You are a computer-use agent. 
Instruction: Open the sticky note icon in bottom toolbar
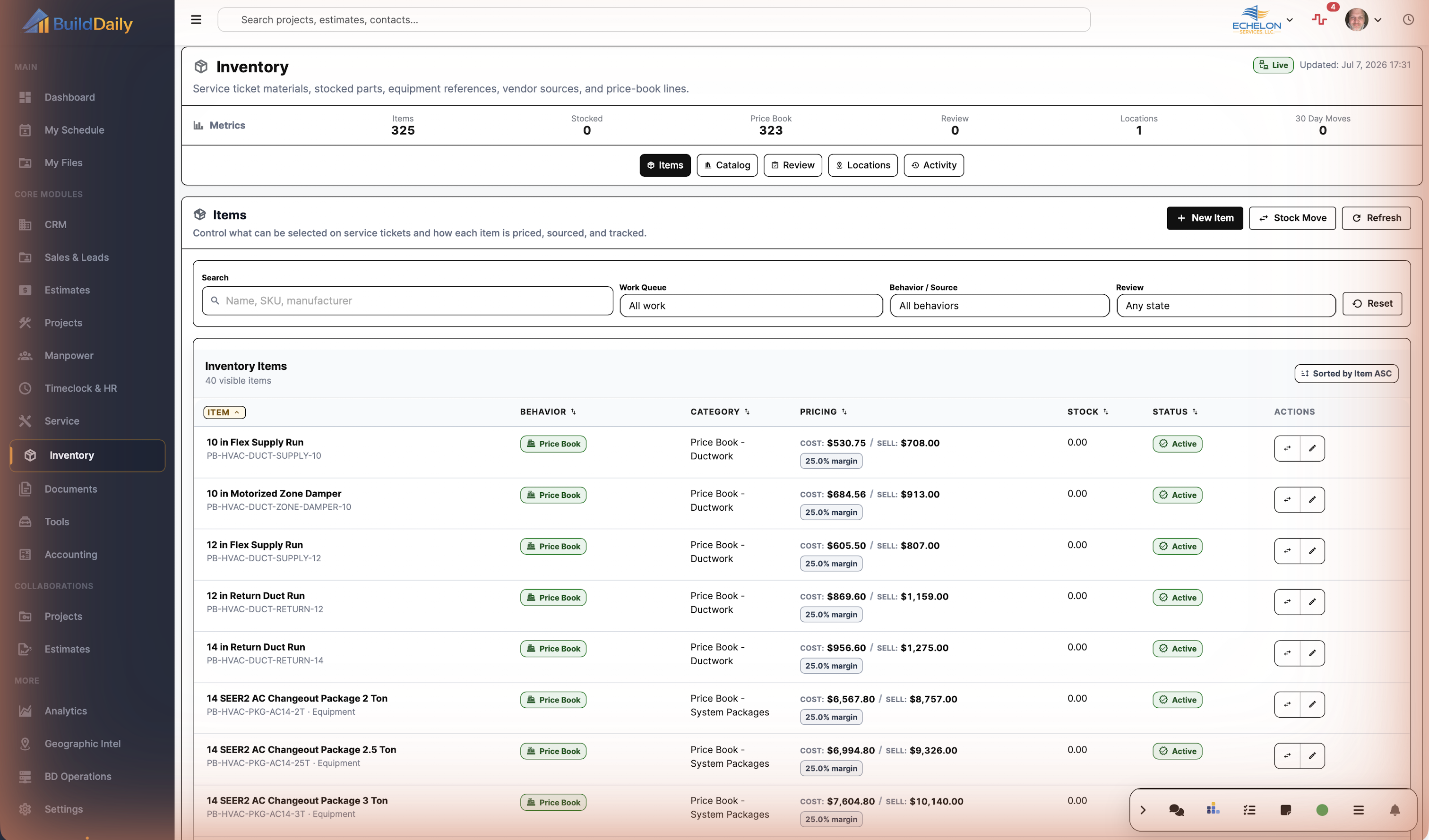tap(1285, 810)
